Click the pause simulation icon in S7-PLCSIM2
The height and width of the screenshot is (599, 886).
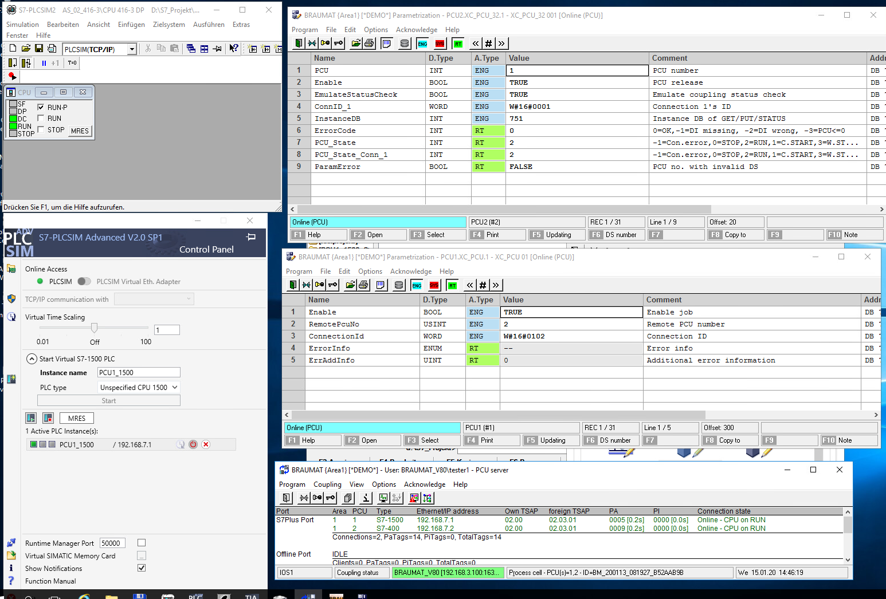(44, 63)
